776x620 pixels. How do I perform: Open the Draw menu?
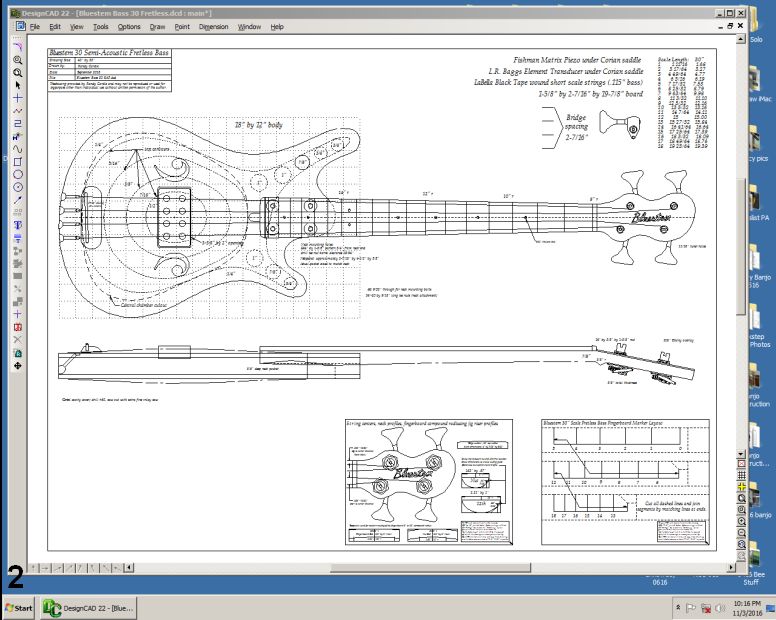[x=157, y=27]
